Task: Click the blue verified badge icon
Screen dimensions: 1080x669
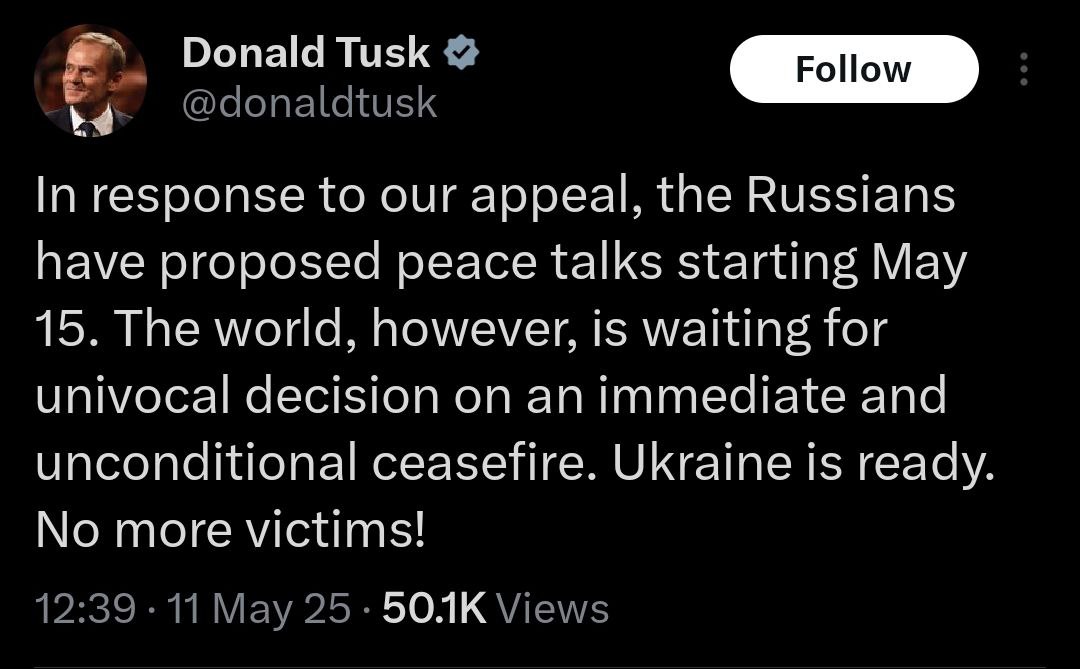Action: pos(461,53)
